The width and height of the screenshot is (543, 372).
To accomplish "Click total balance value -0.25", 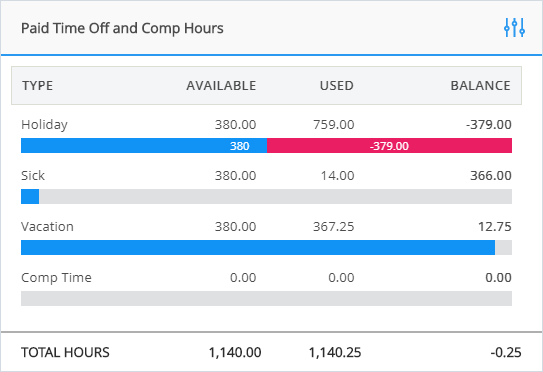I will pos(506,353).
